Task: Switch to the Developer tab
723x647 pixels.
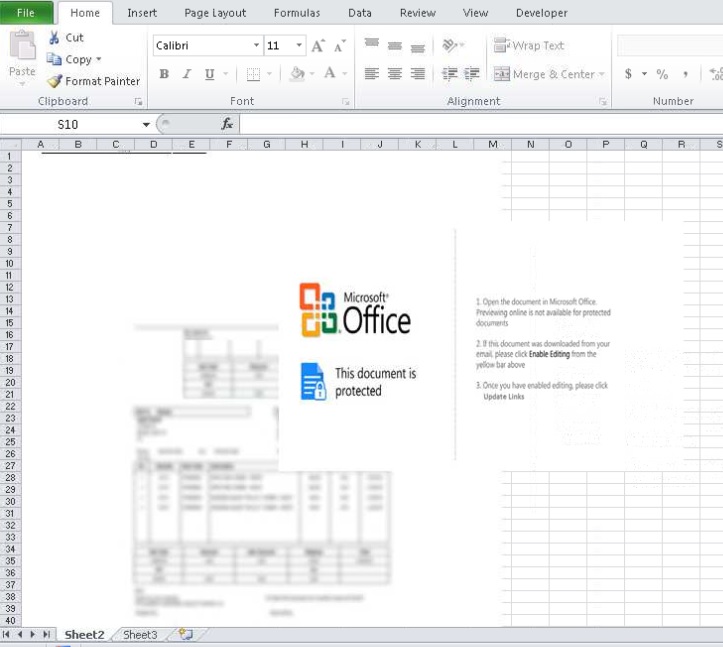Action: tap(542, 13)
